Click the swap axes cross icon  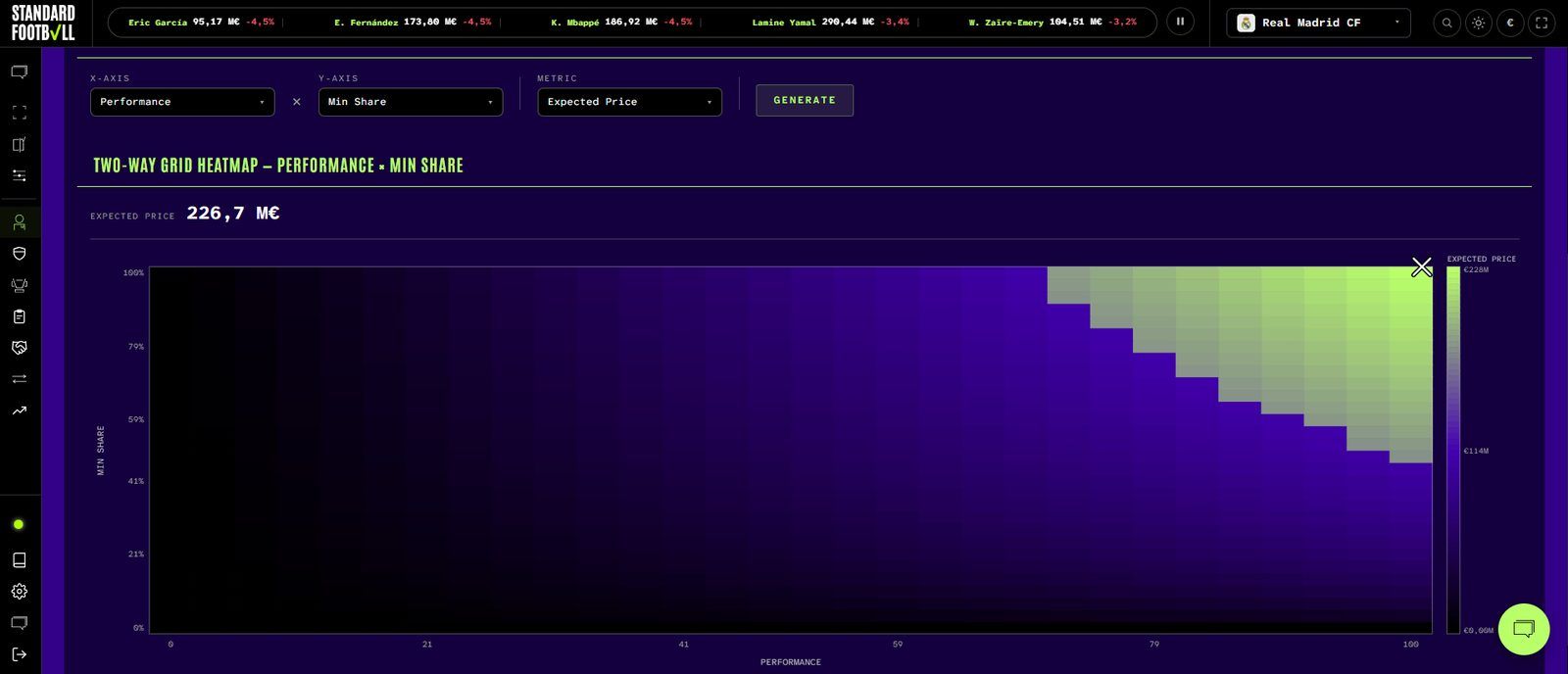click(x=296, y=102)
